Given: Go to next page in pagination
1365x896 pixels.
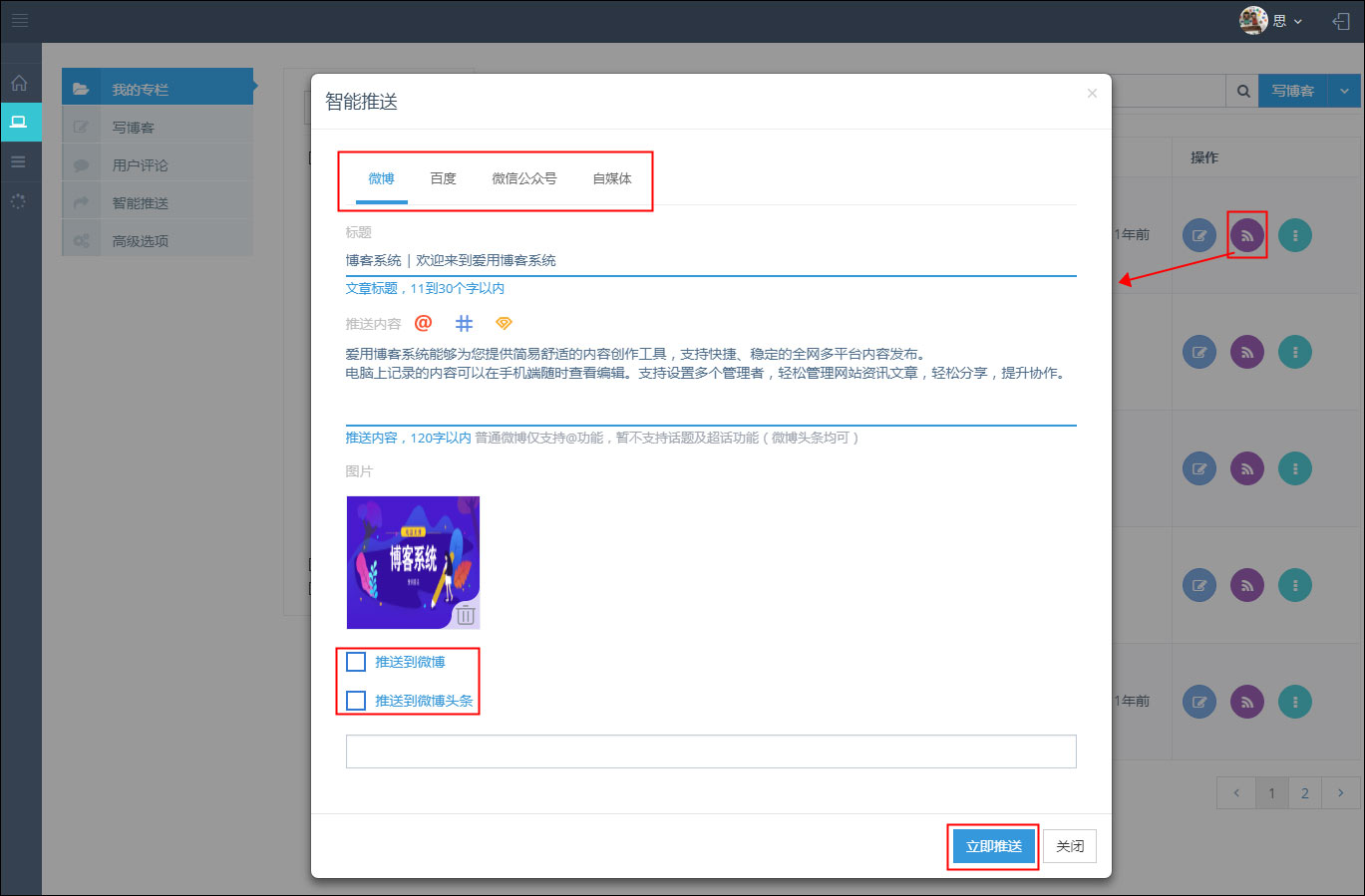Looking at the screenshot, I should pos(1340,793).
